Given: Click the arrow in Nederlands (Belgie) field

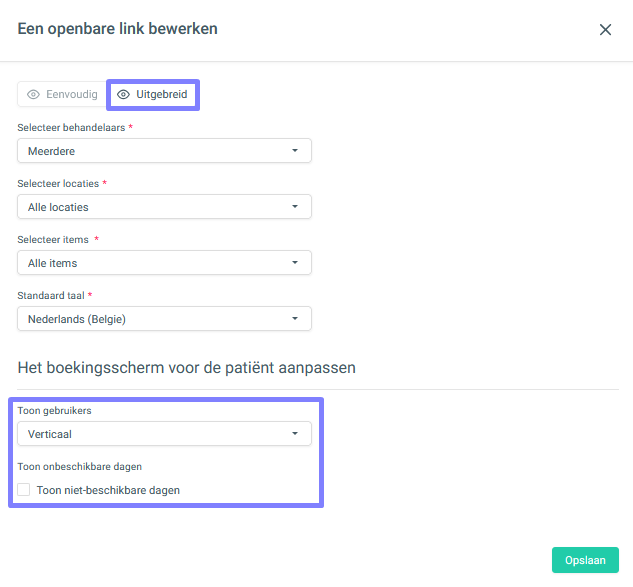Looking at the screenshot, I should (x=295, y=319).
